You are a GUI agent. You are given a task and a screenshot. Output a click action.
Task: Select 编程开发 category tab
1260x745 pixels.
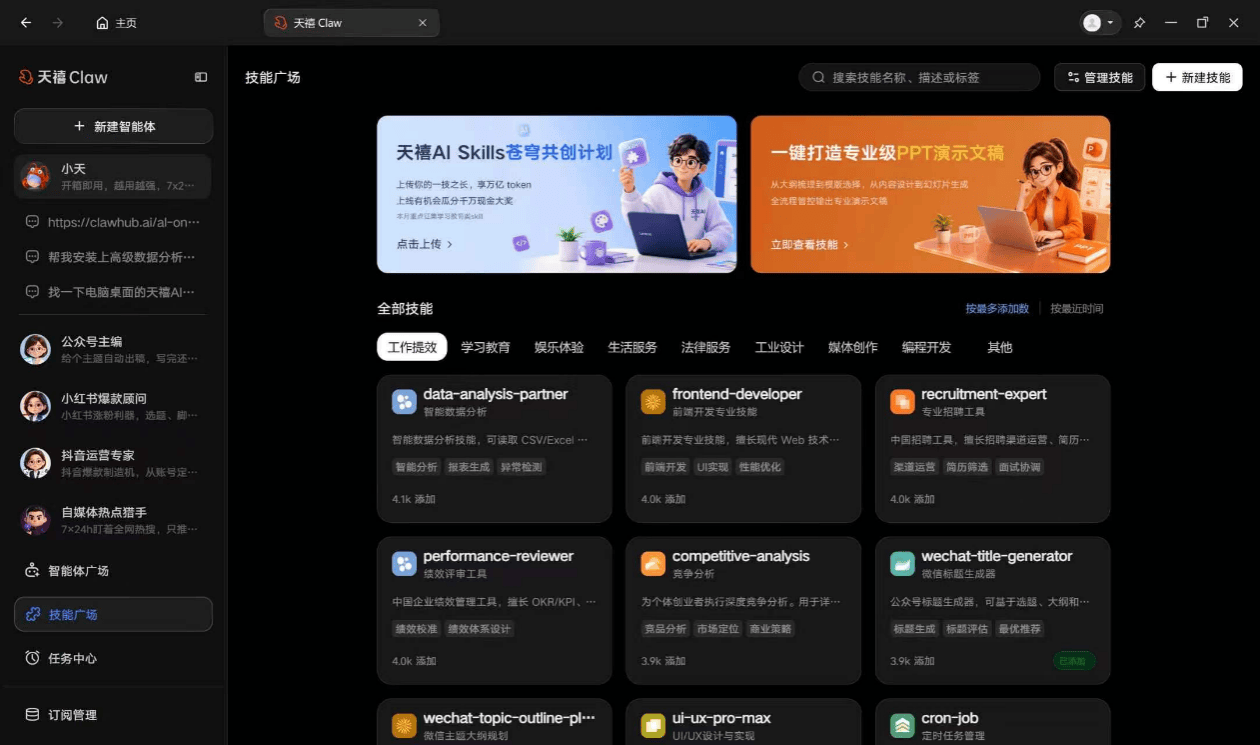[x=926, y=347]
